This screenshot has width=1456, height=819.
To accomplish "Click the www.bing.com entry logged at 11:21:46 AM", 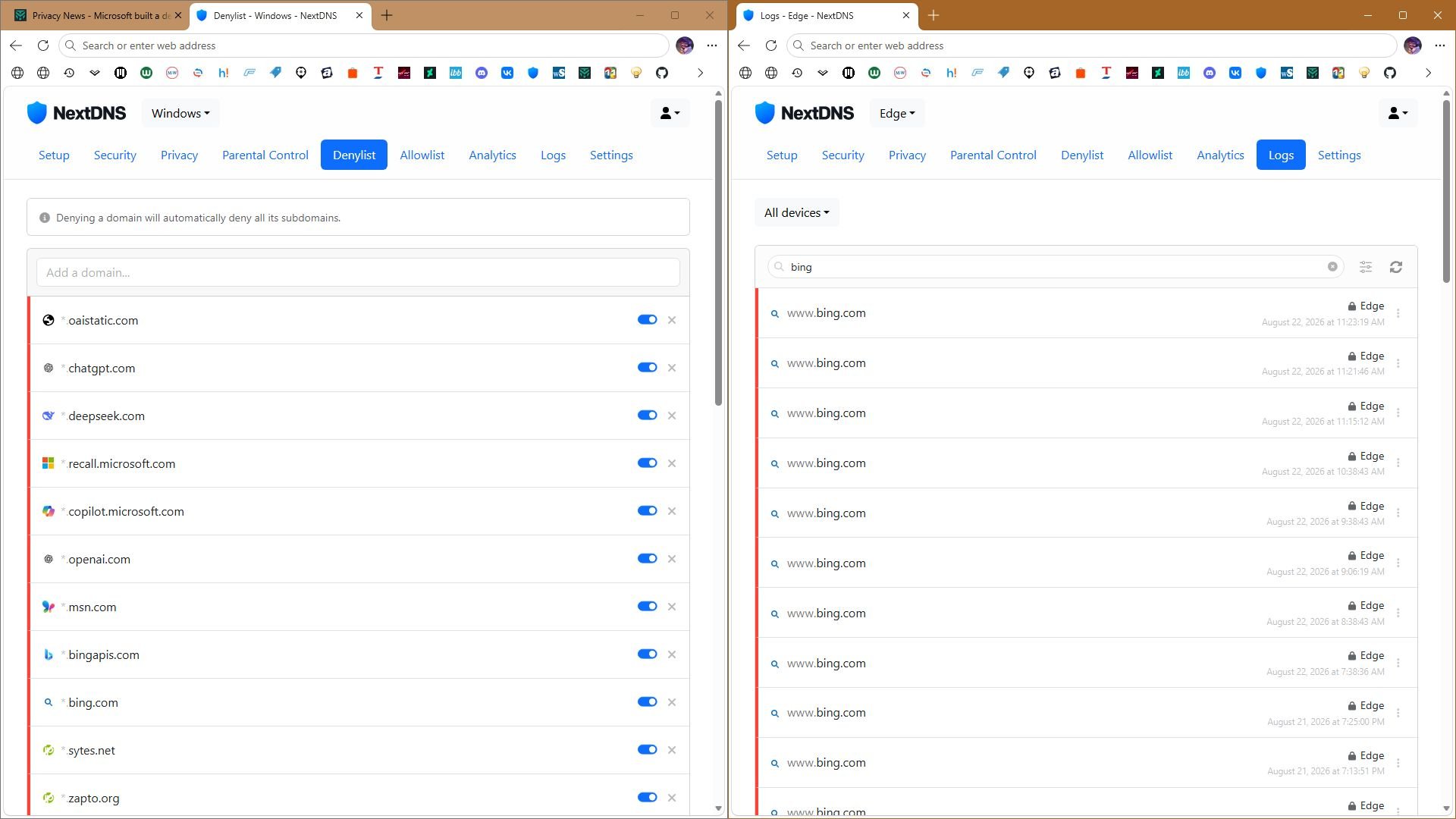I will 1087,363.
